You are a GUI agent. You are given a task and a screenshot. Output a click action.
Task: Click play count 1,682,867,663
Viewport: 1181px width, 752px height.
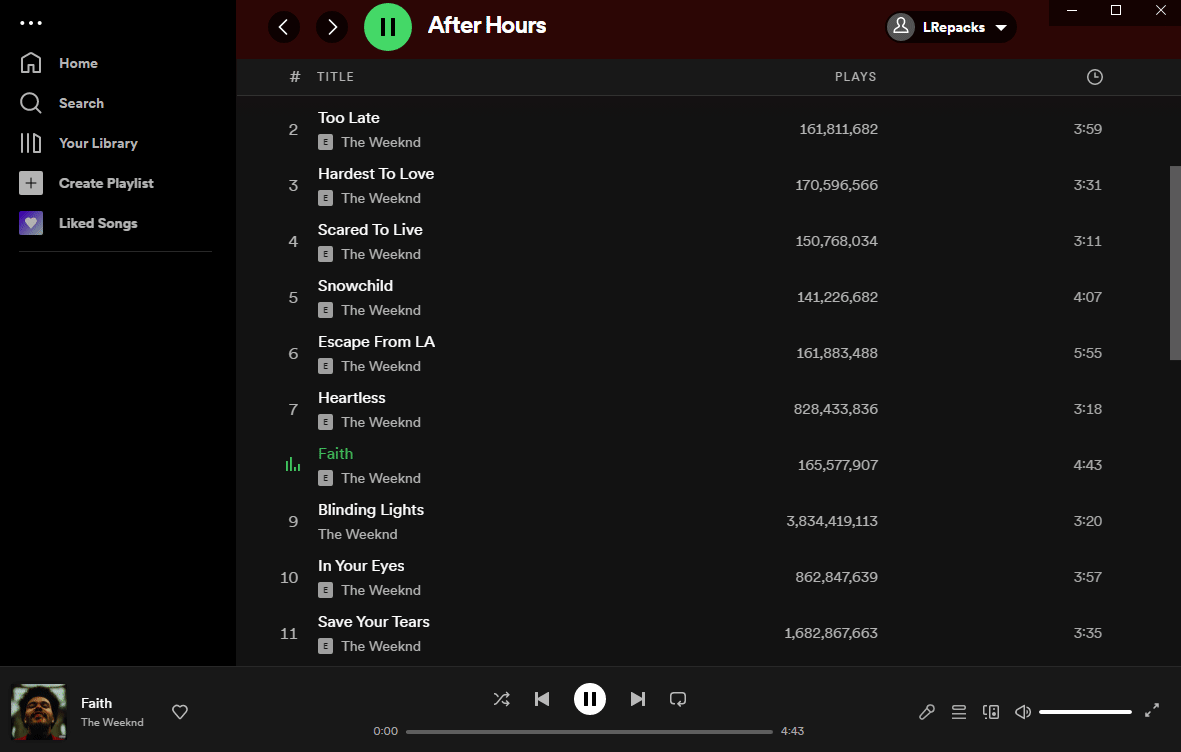tap(831, 634)
